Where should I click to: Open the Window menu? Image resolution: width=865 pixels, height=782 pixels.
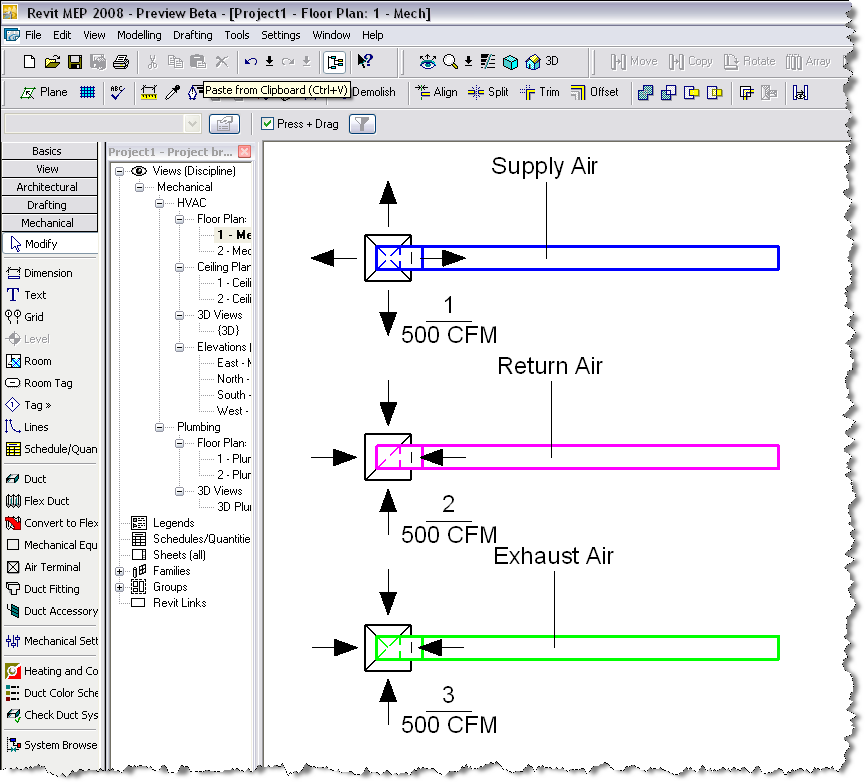coord(331,35)
